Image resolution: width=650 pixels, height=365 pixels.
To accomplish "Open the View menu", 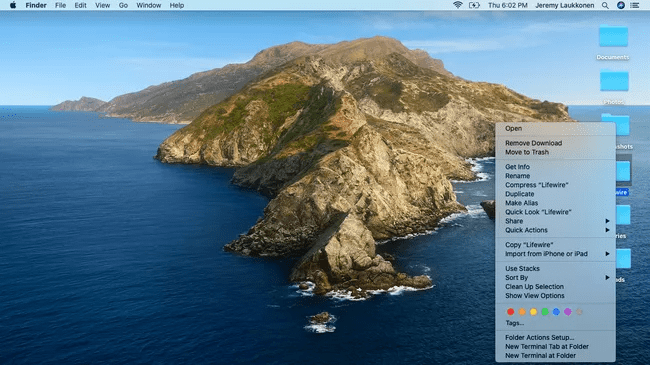I will point(102,5).
